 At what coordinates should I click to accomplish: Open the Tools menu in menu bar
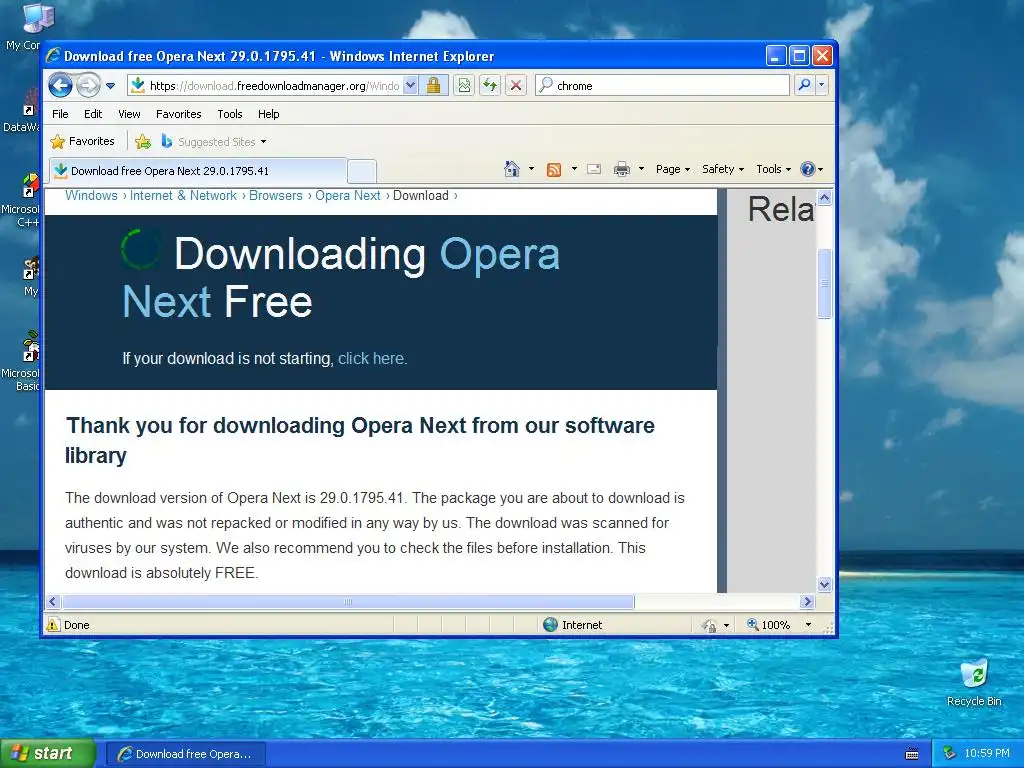[230, 114]
